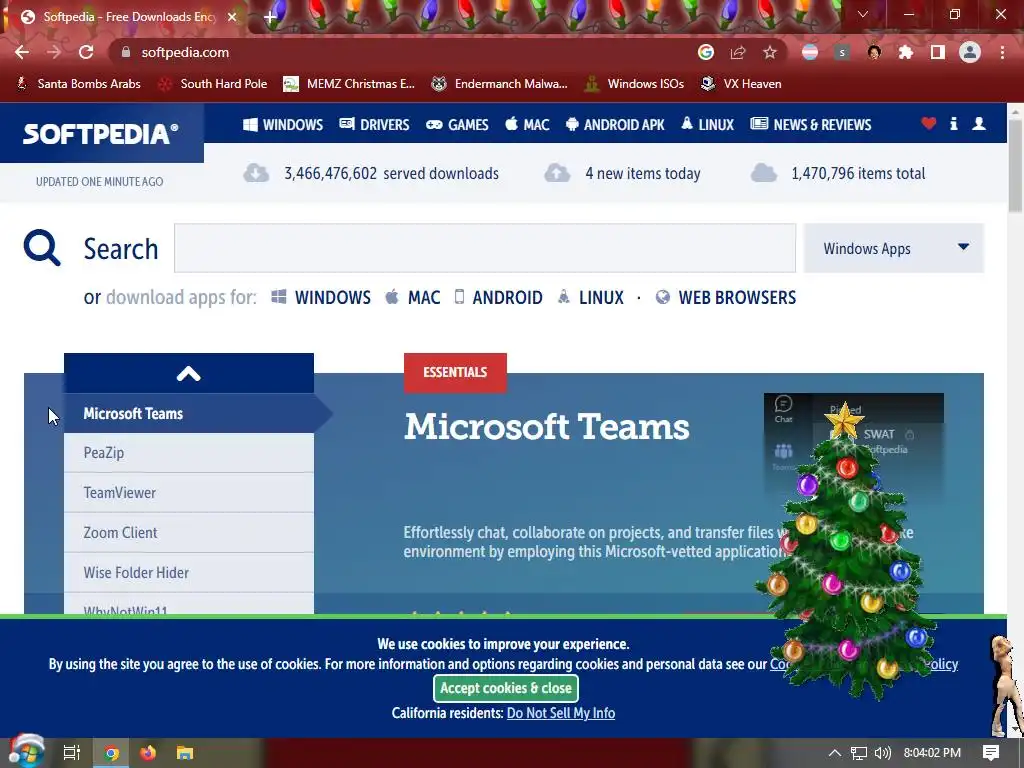Open Task View on the taskbar

pyautogui.click(x=72, y=753)
